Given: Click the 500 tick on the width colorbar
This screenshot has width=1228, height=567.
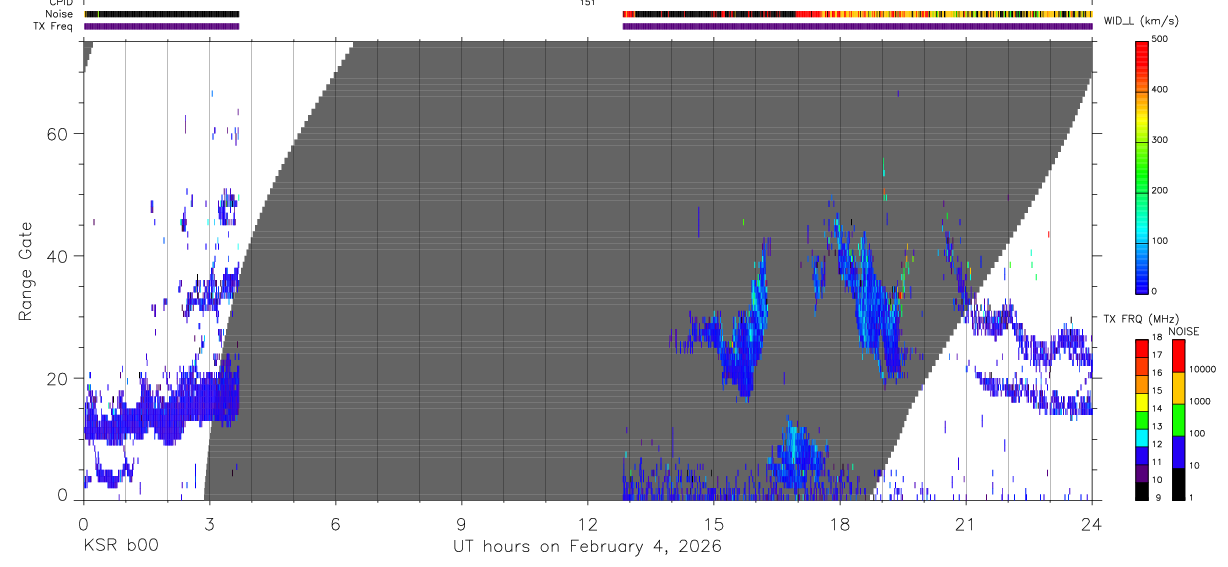Looking at the screenshot, I should tap(1160, 39).
